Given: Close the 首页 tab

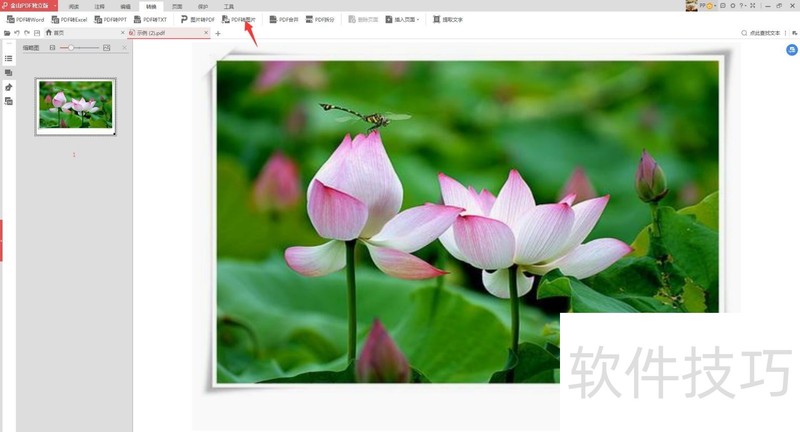Looking at the screenshot, I should coord(122,33).
